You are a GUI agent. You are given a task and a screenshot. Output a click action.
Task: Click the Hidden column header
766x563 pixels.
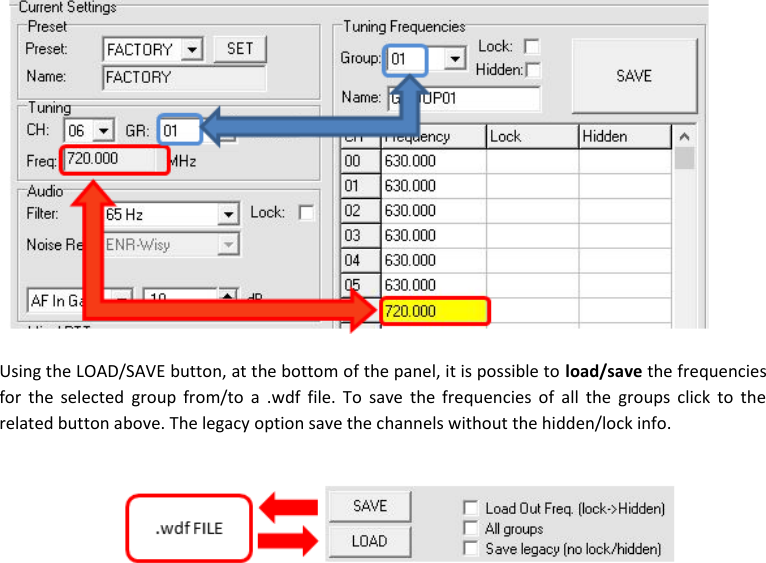[625, 136]
